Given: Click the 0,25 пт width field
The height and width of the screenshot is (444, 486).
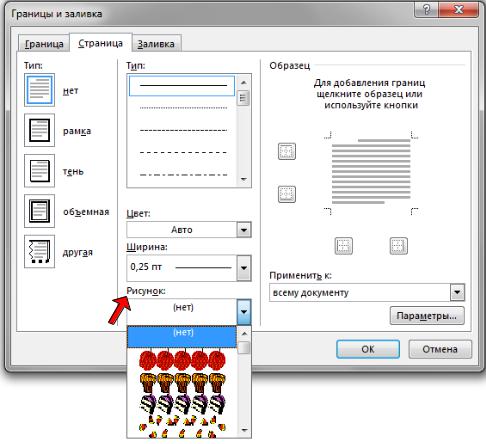Looking at the screenshot, I should (182, 268).
